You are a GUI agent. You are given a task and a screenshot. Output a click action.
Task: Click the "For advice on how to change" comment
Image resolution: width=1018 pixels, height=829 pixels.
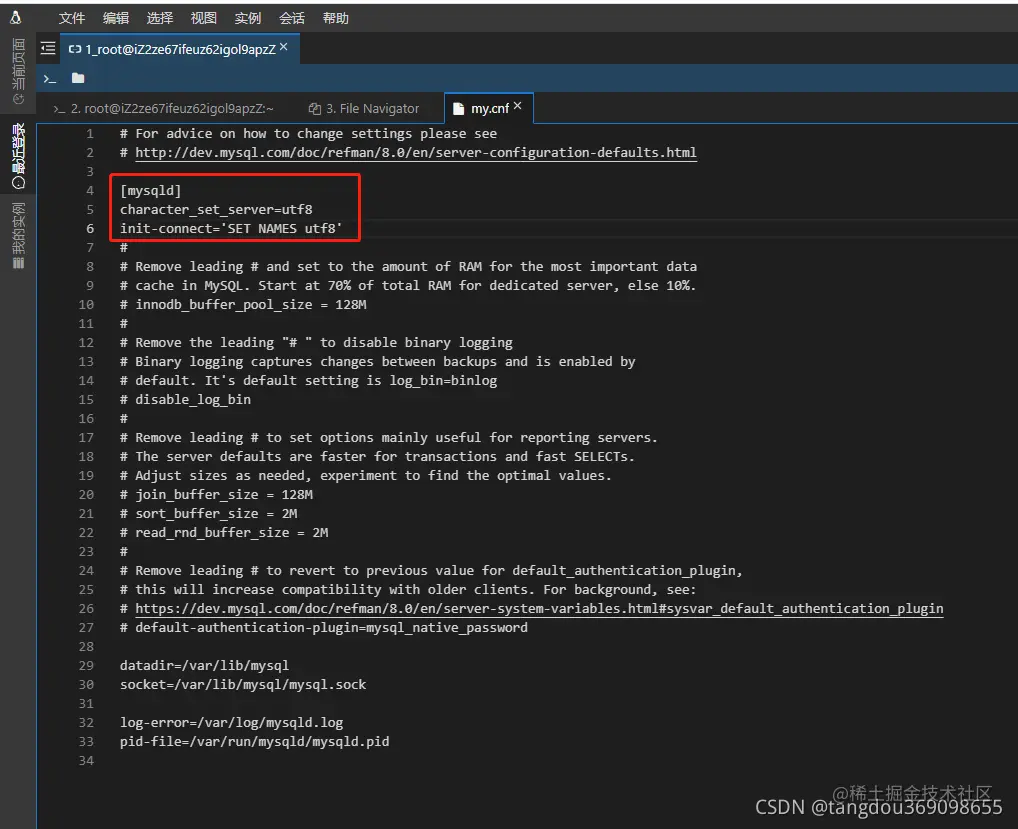pos(308,134)
